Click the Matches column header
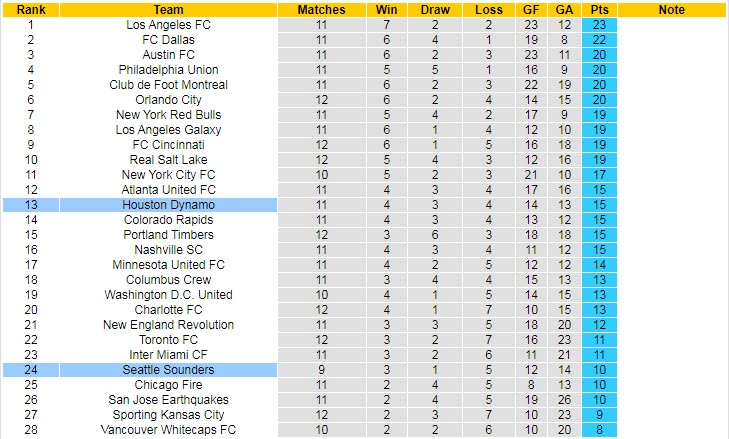 point(321,9)
